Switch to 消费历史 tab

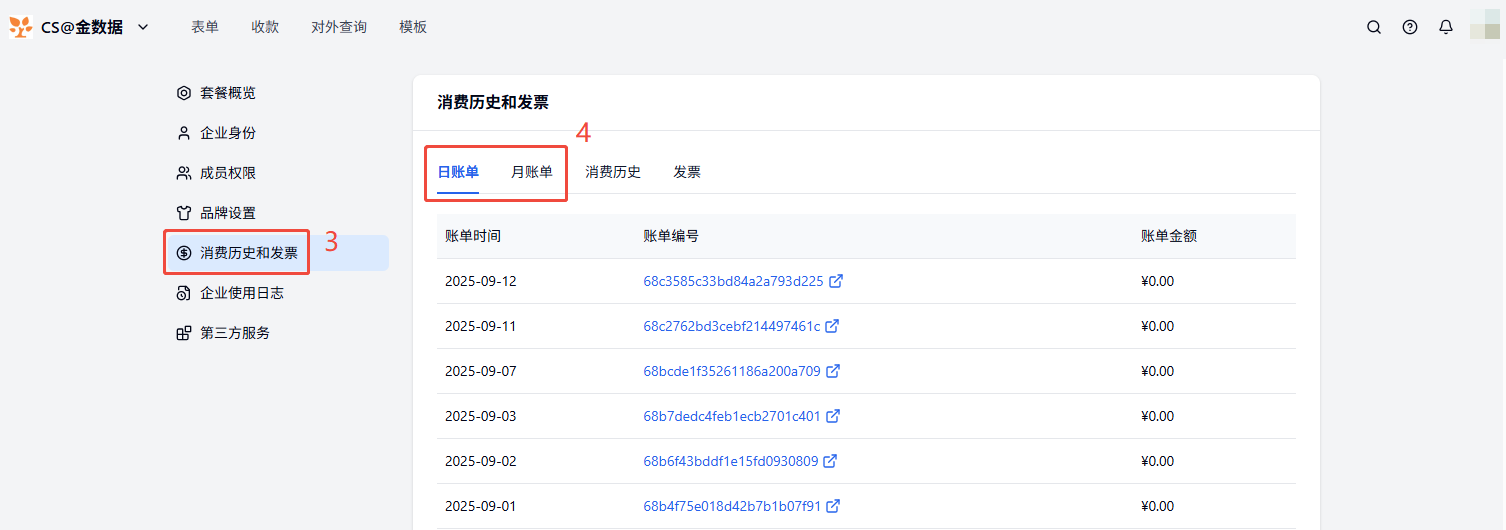point(613,172)
